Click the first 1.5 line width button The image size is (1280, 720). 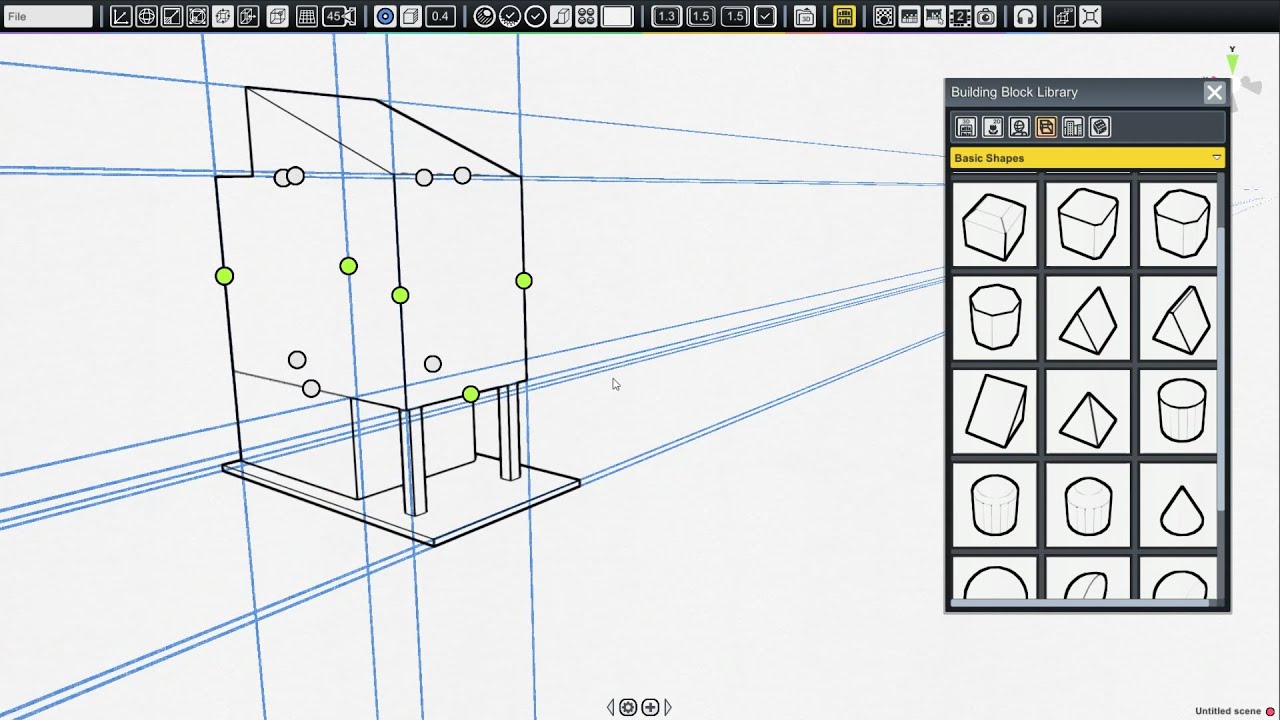701,16
